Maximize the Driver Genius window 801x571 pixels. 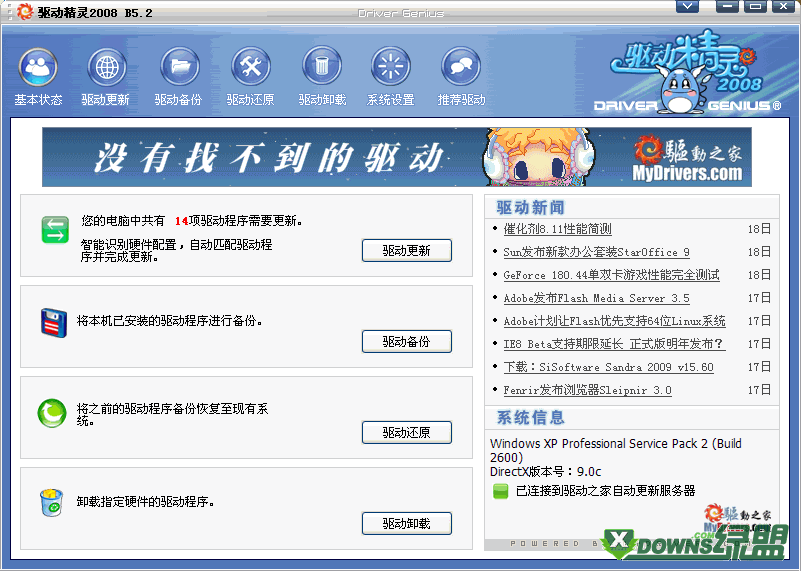[755, 6]
